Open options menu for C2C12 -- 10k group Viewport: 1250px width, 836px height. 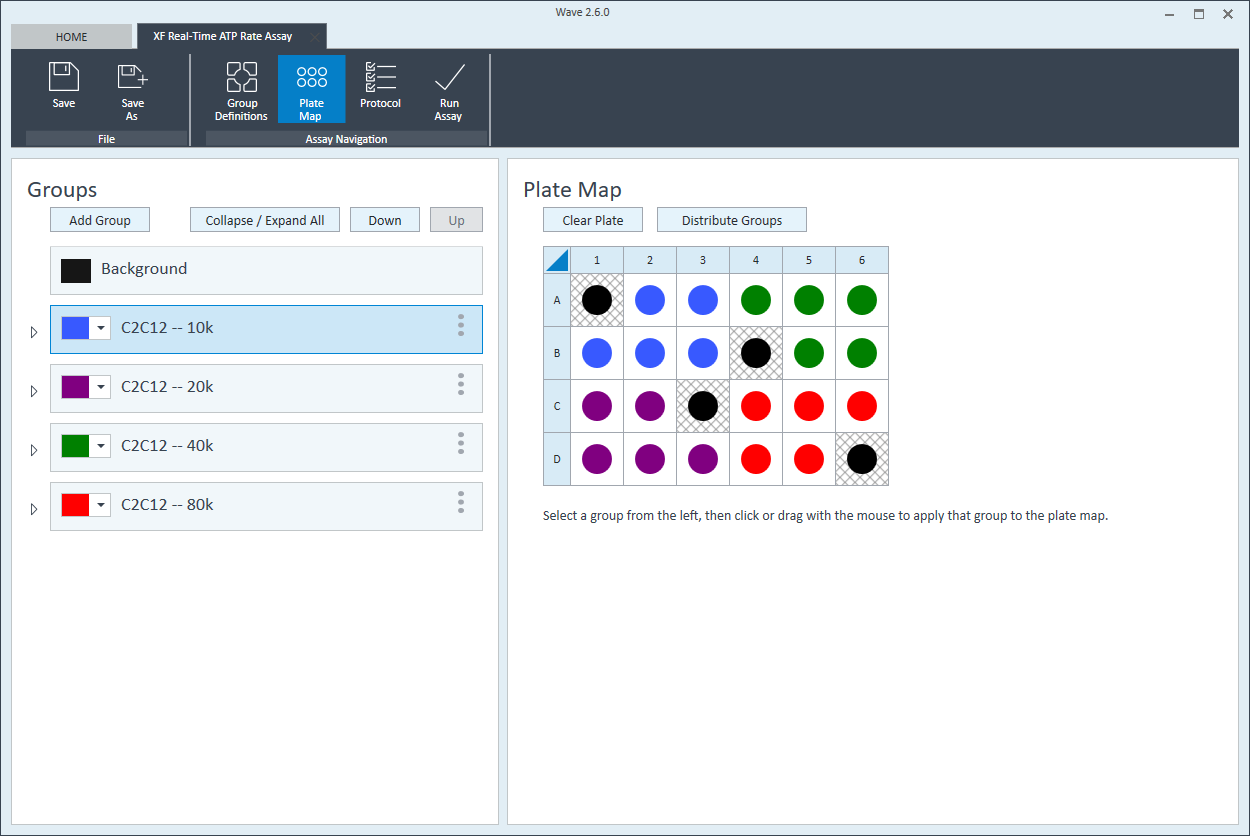(x=461, y=326)
